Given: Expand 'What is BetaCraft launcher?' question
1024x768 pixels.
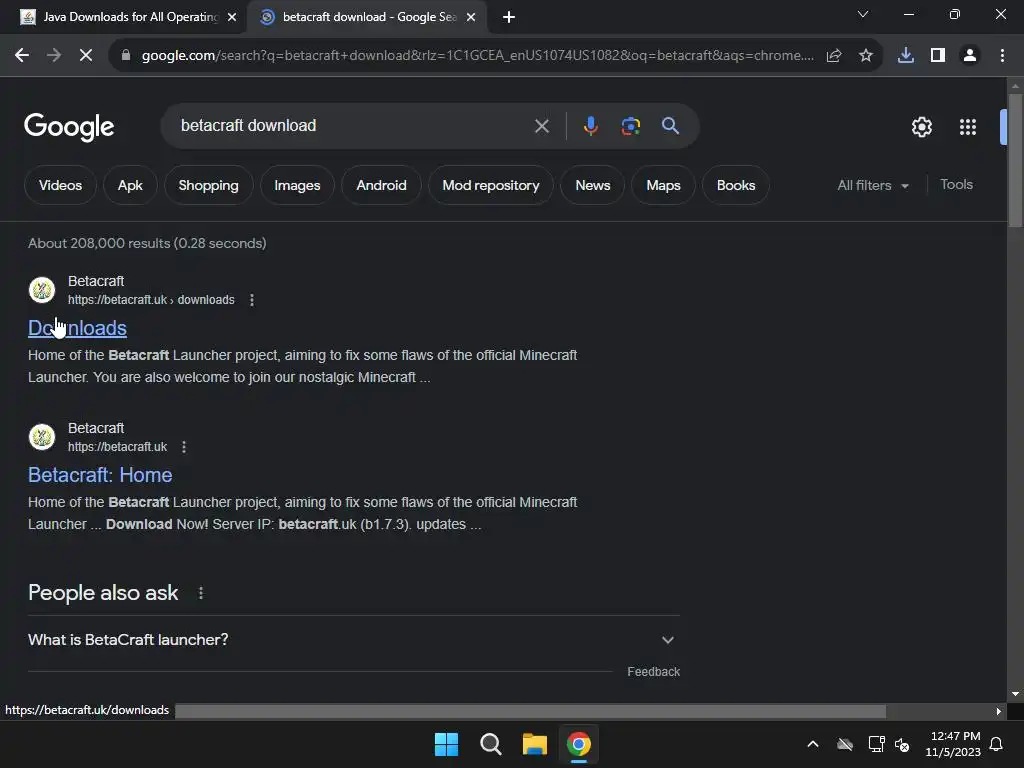Looking at the screenshot, I should [353, 640].
